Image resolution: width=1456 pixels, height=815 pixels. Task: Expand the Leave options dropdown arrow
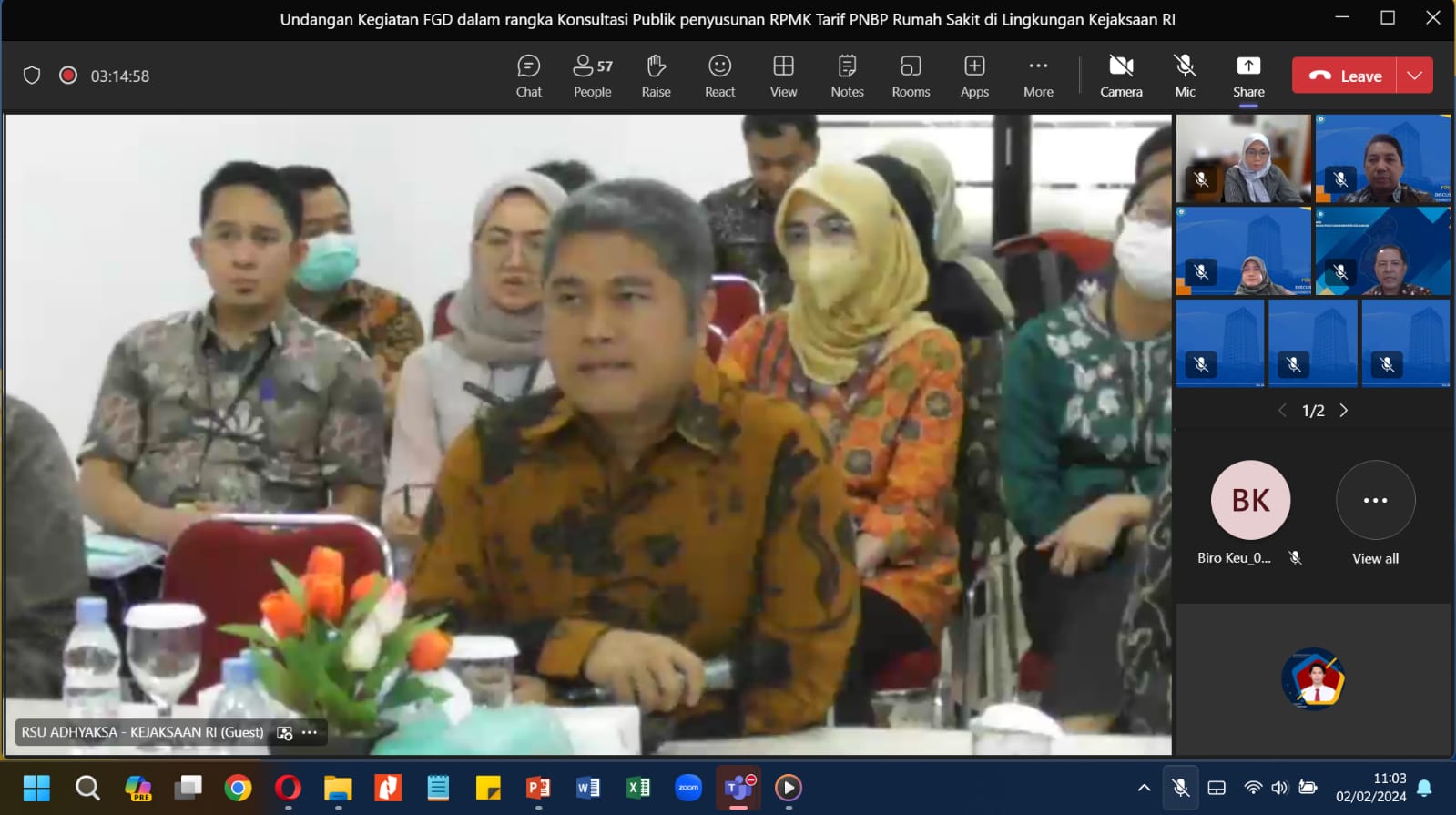1414,76
